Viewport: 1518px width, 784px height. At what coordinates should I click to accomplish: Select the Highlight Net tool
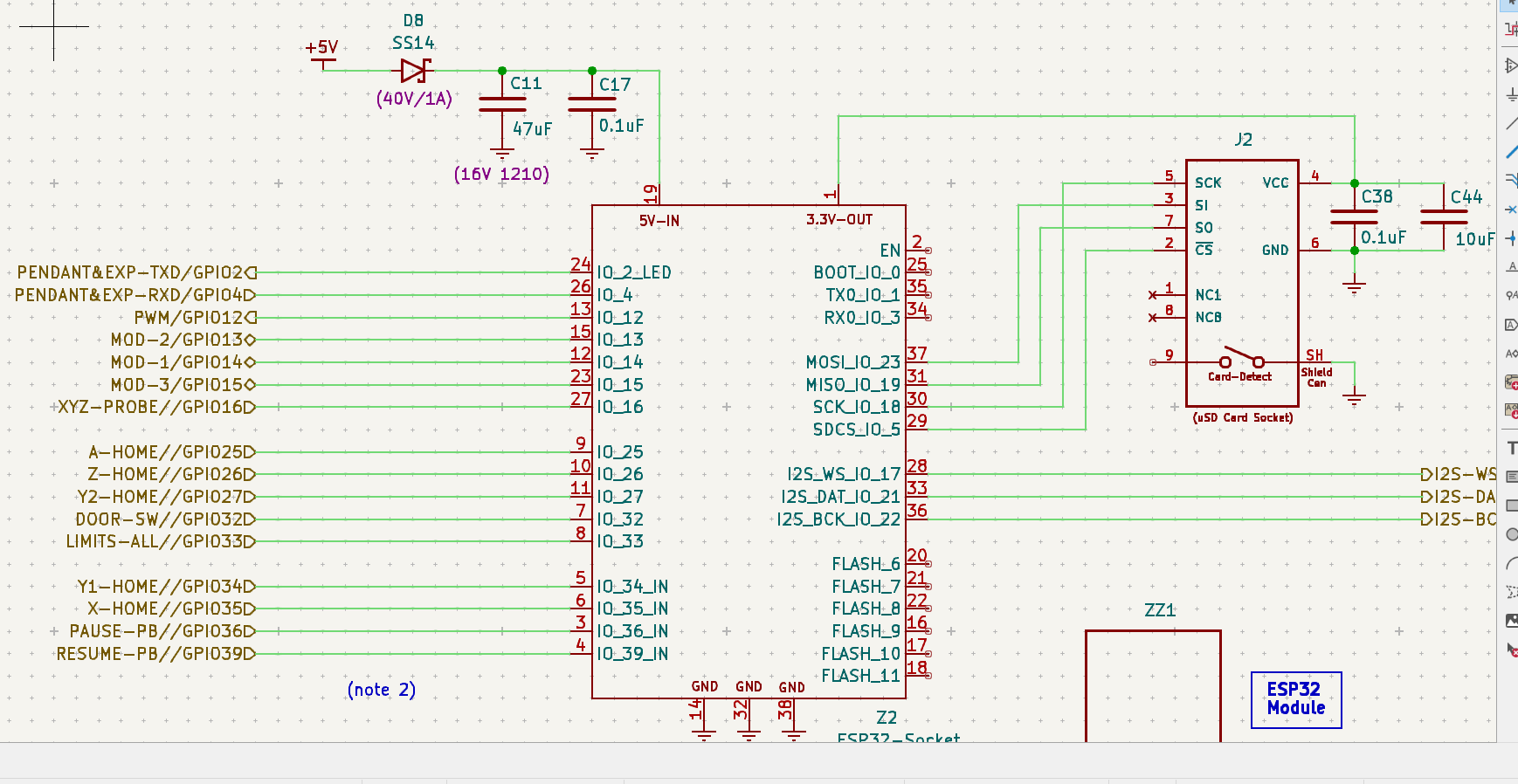click(x=1511, y=29)
